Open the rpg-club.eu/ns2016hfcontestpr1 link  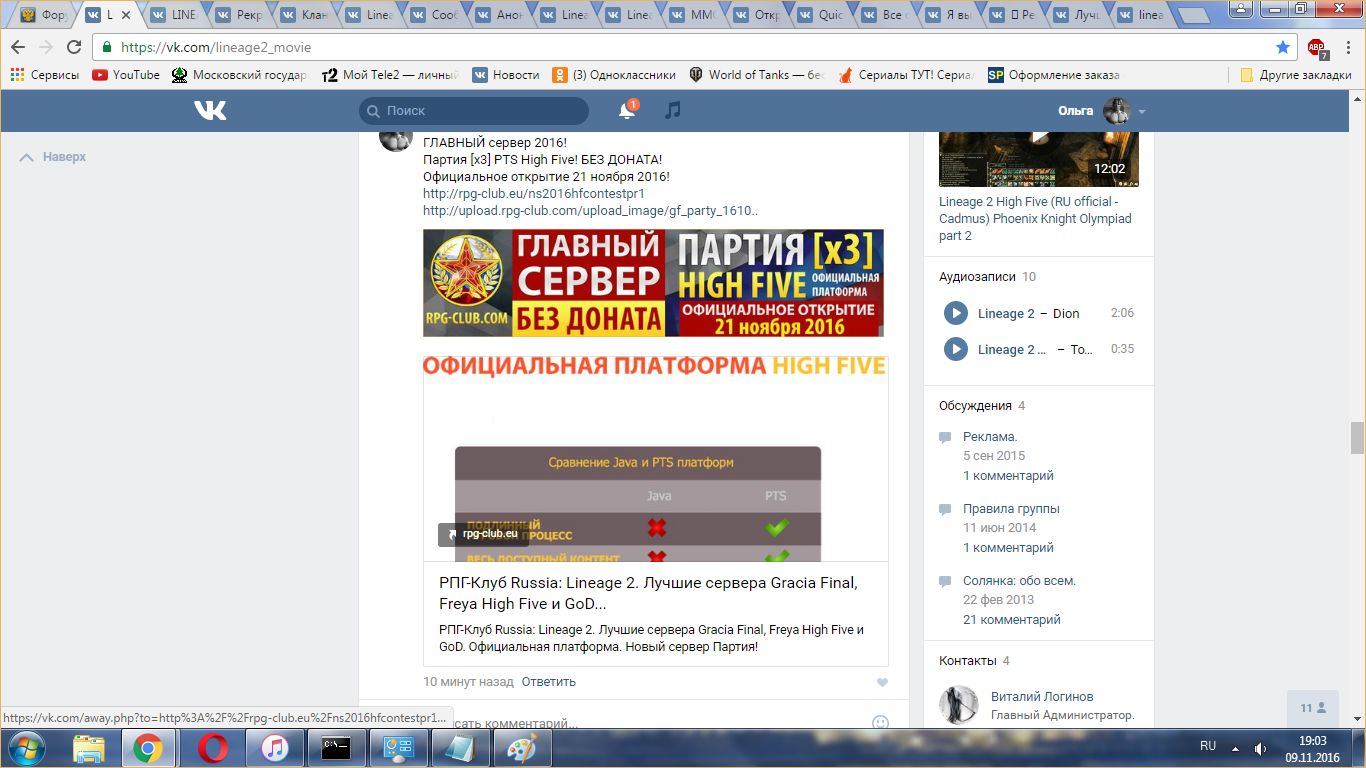534,194
